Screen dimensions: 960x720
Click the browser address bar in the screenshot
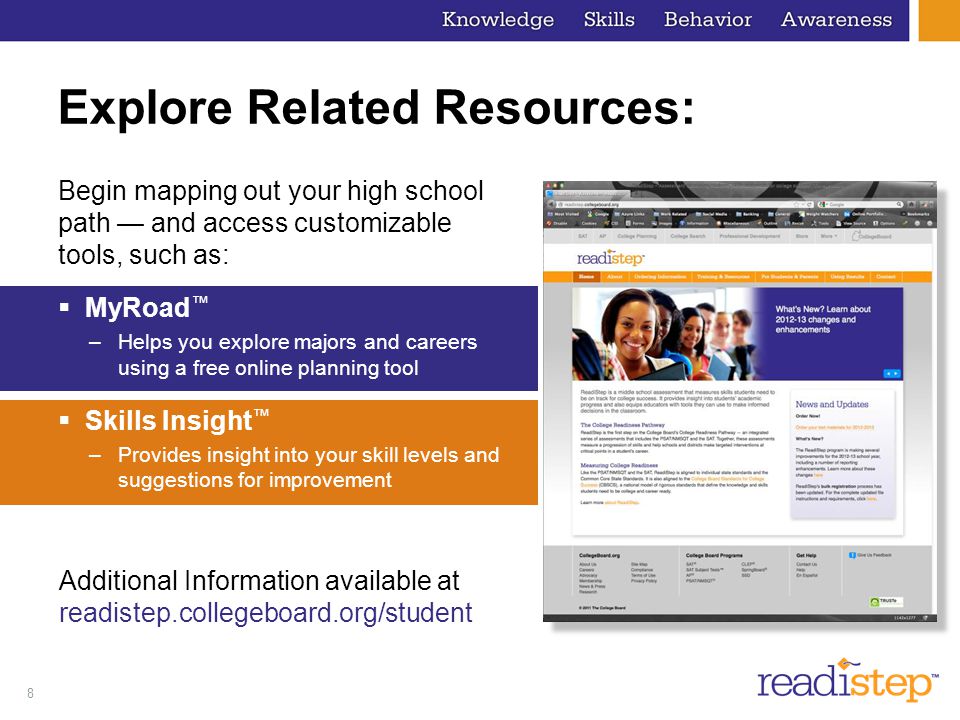click(x=684, y=204)
